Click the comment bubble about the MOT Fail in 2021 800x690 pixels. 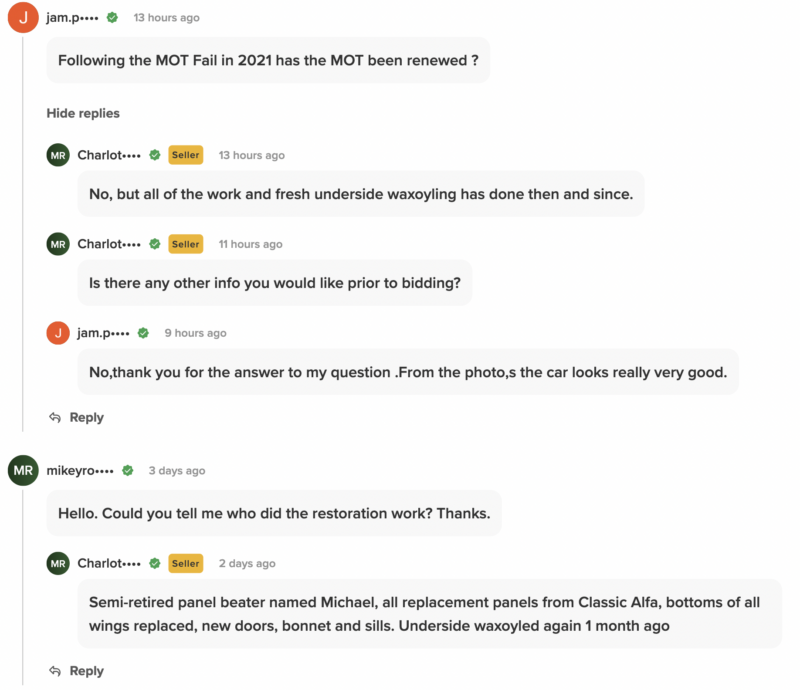(x=268, y=61)
